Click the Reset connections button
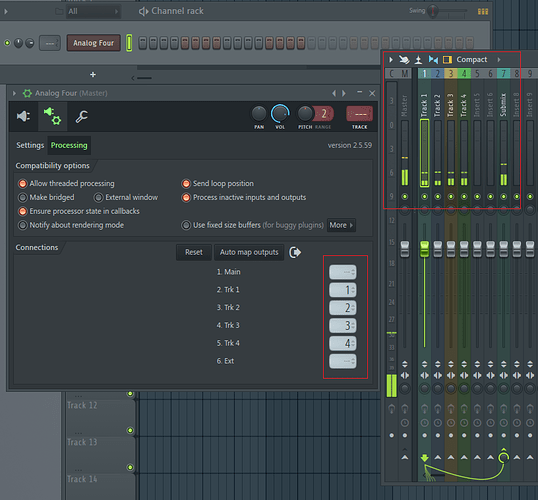Screen dimensions: 538x500 click(194, 252)
